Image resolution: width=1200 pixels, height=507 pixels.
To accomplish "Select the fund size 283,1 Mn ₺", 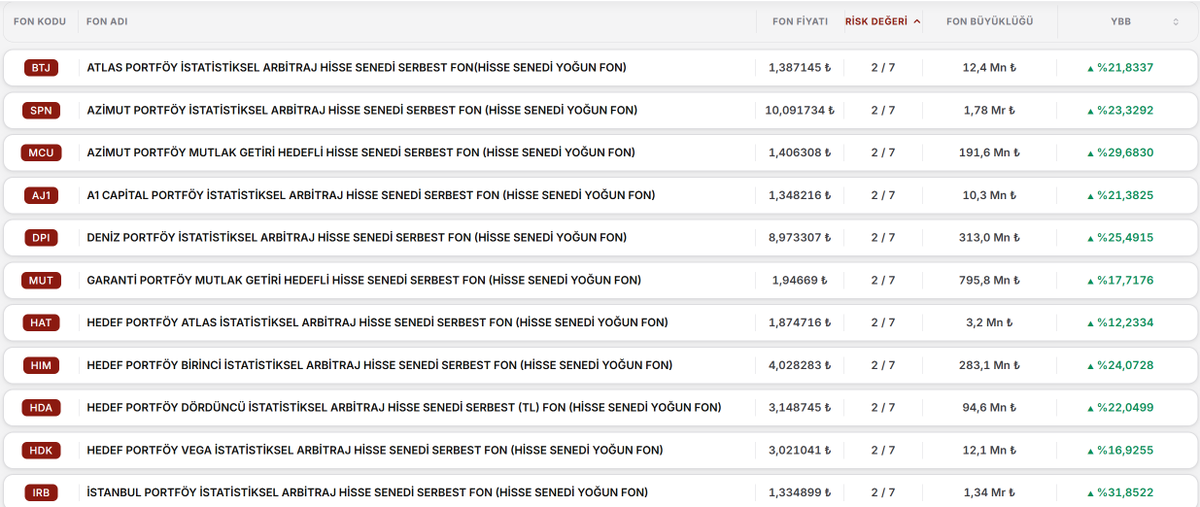I will pos(990,365).
